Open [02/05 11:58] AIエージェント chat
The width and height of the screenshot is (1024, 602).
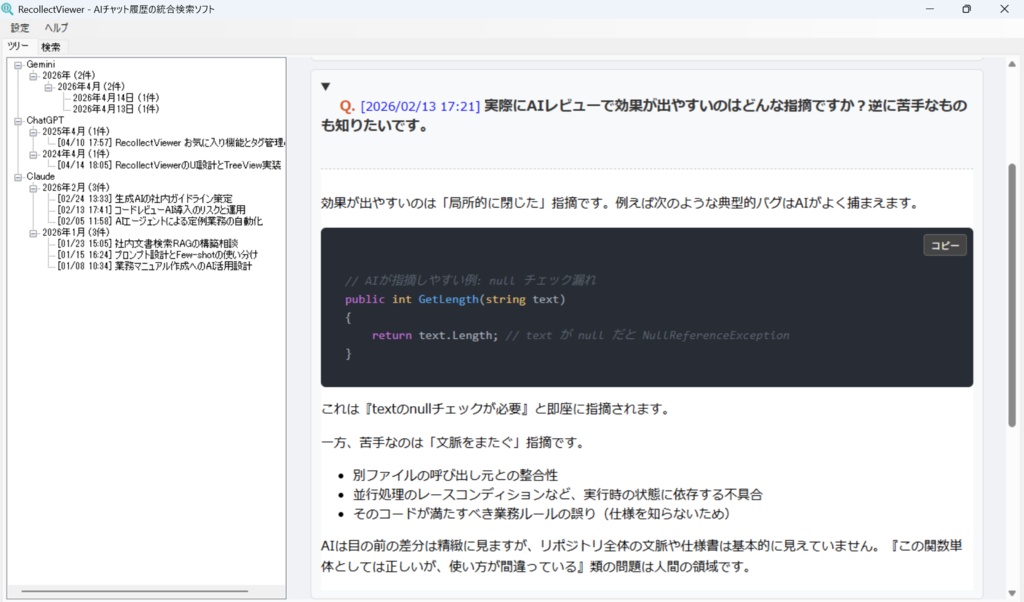(160, 221)
